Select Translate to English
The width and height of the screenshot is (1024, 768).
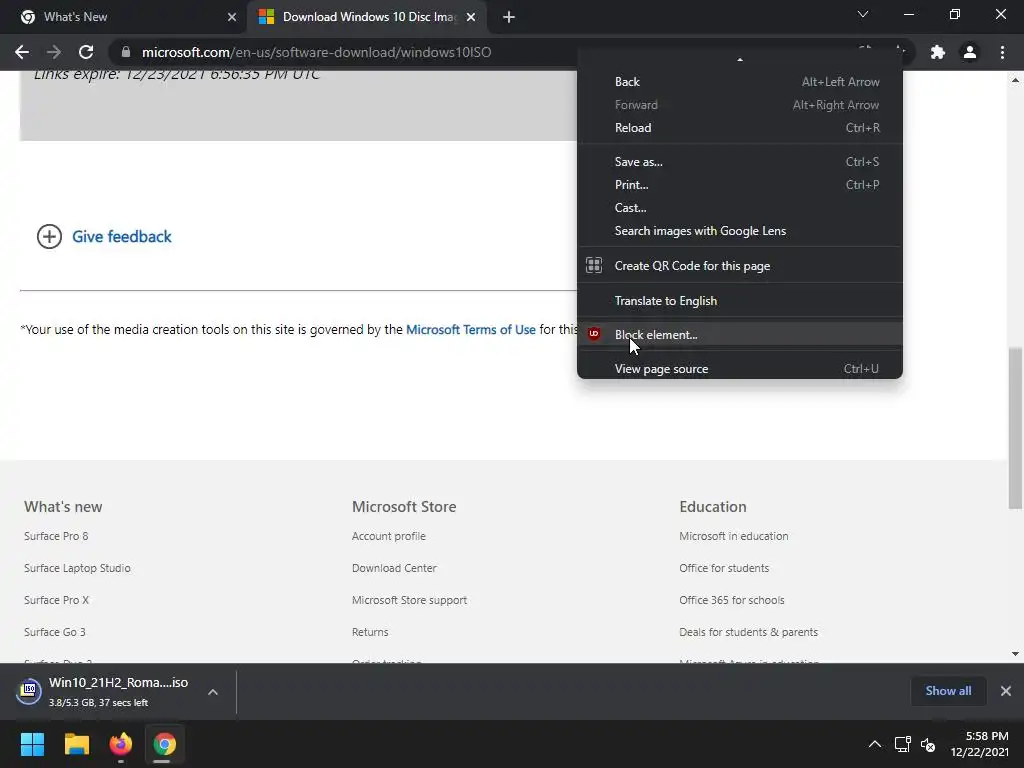point(740,301)
